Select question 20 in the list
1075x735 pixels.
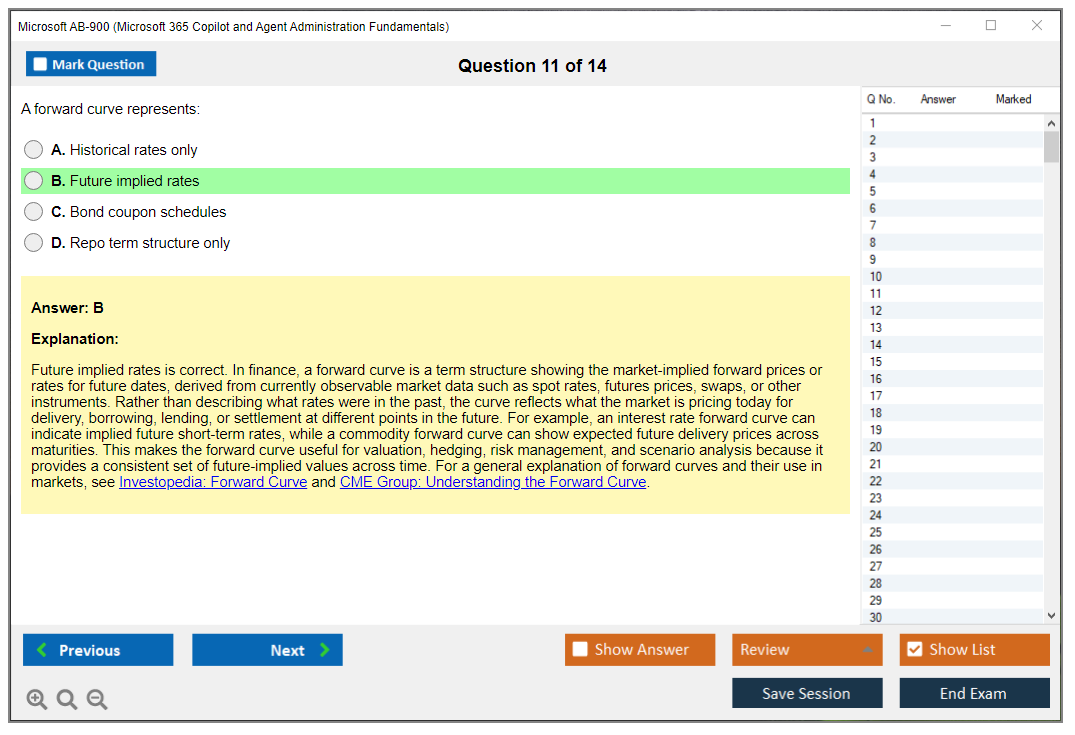point(953,447)
